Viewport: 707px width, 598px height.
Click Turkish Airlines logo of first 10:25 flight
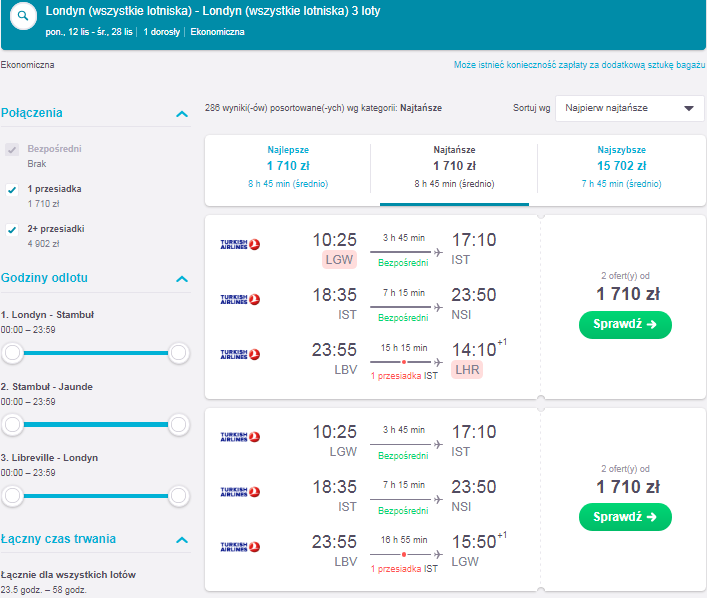(240, 244)
